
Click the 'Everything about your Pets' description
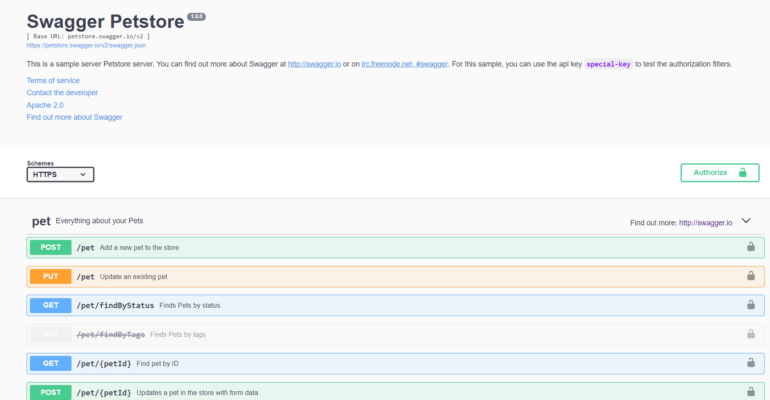pyautogui.click(x=99, y=221)
